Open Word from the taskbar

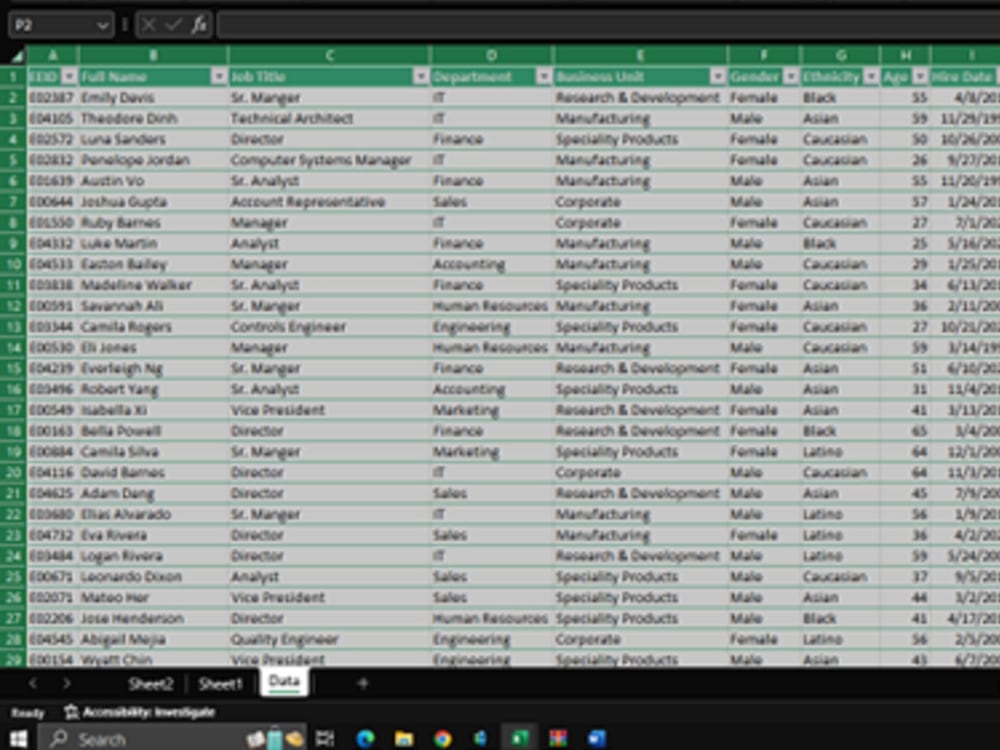coord(597,739)
